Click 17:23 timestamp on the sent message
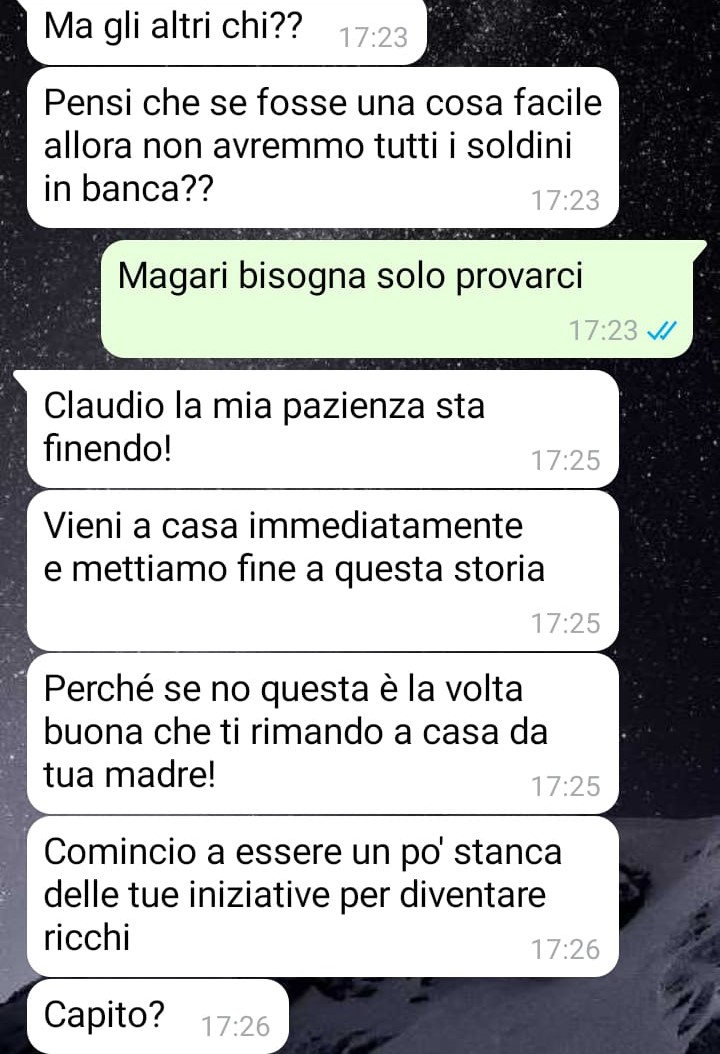Screen dimensions: 720x1054 [x=603, y=331]
